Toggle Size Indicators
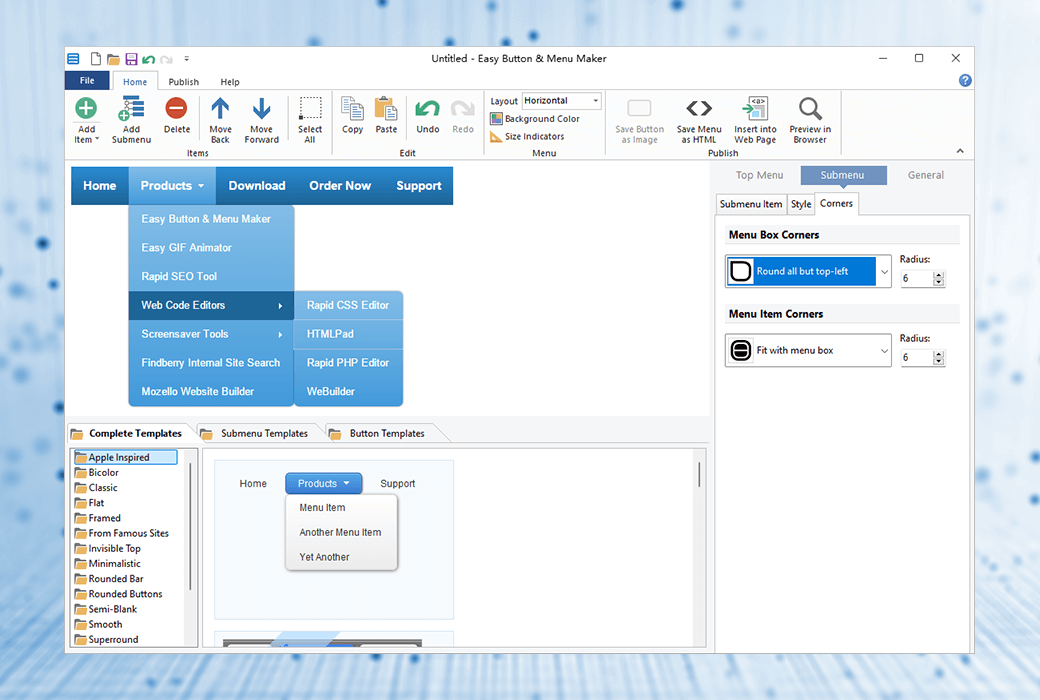This screenshot has width=1040, height=700. 527,136
